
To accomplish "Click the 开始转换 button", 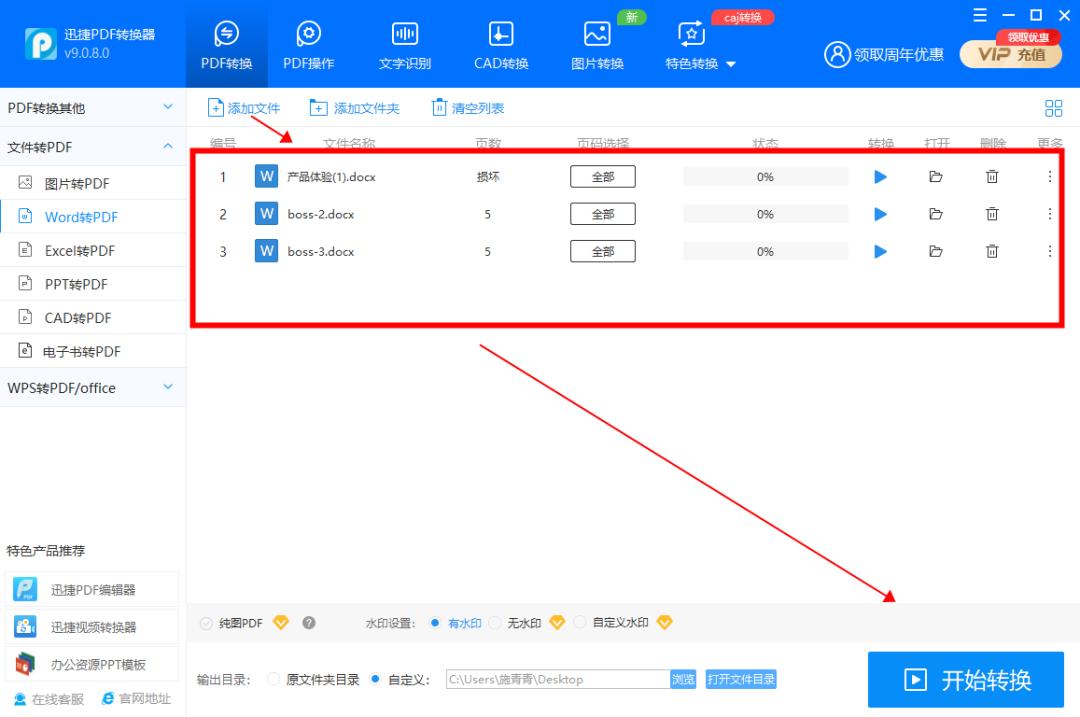I will click(964, 679).
